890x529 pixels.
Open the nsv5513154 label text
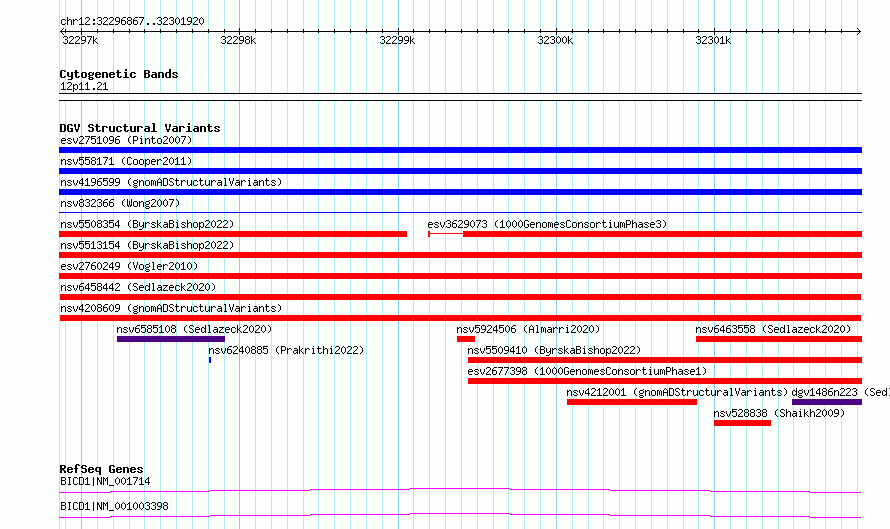click(x=147, y=245)
